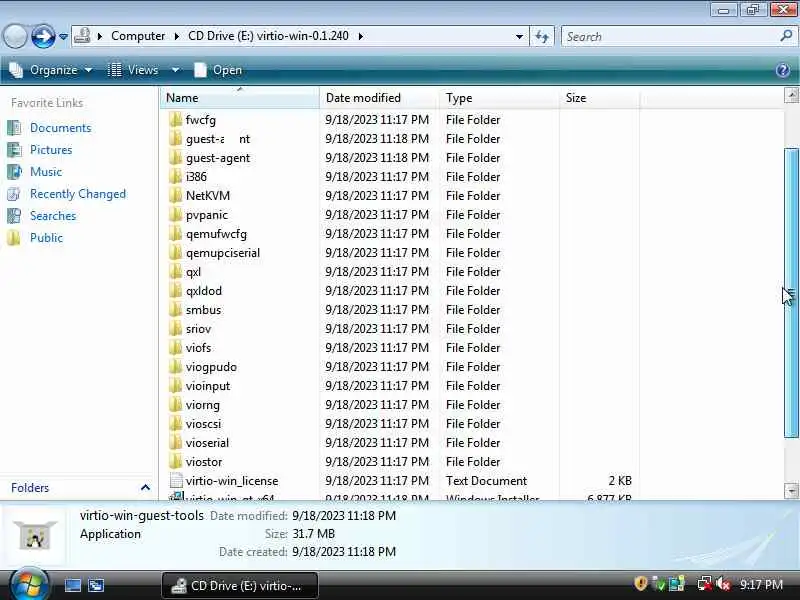Image resolution: width=800 pixels, height=600 pixels.
Task: Select the pvpanic folder icon
Action: pos(176,215)
